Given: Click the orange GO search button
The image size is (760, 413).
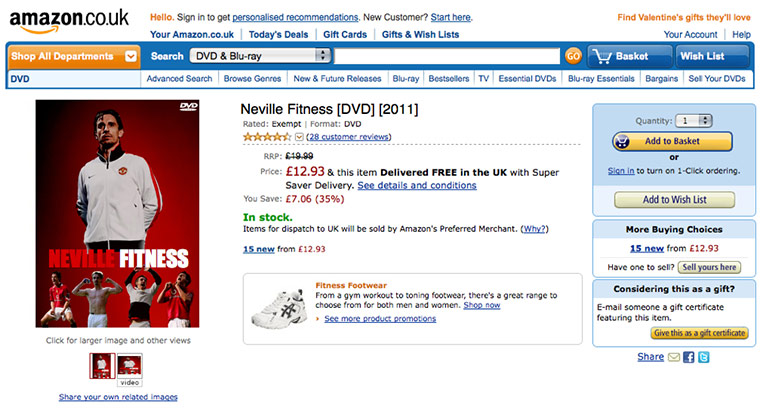Looking at the screenshot, I should (573, 56).
